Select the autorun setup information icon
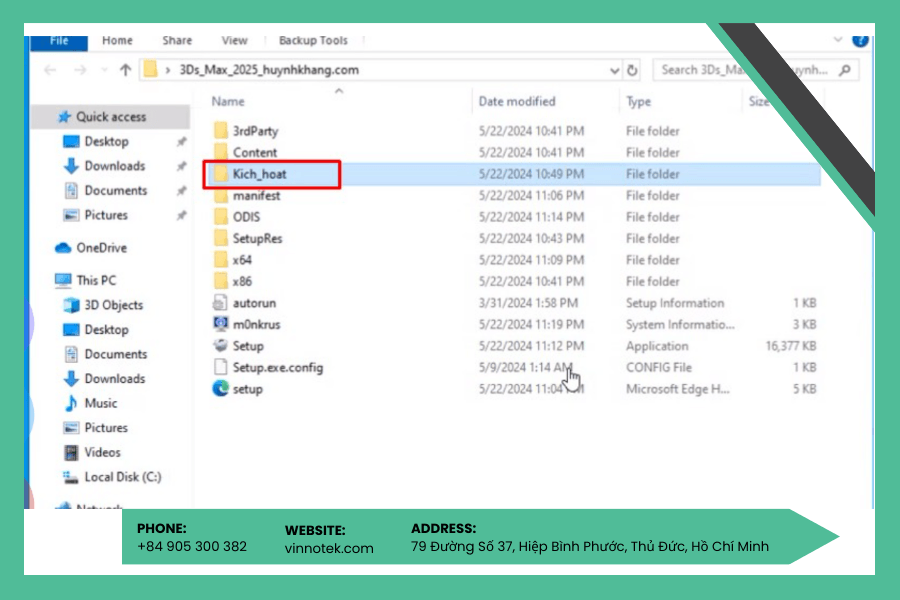This screenshot has height=600, width=900. tap(220, 303)
